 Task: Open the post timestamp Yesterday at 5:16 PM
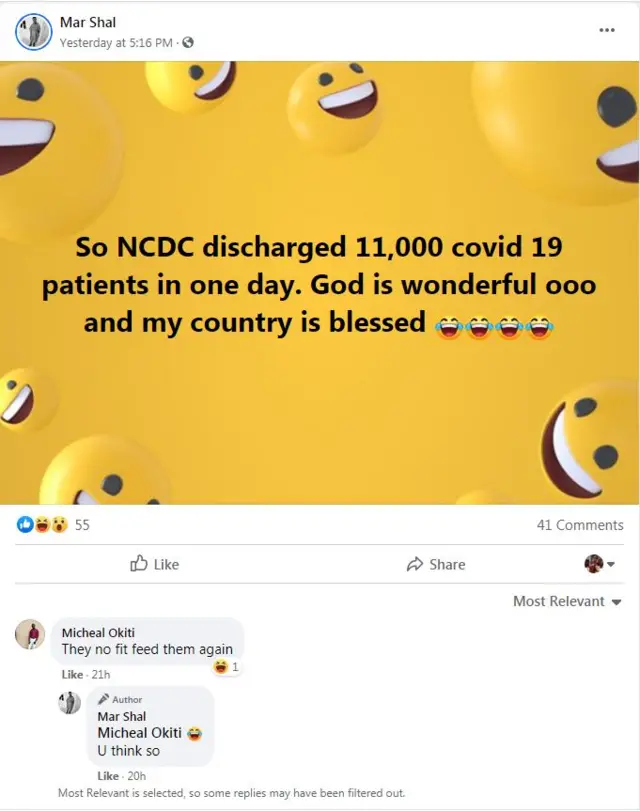click(117, 43)
